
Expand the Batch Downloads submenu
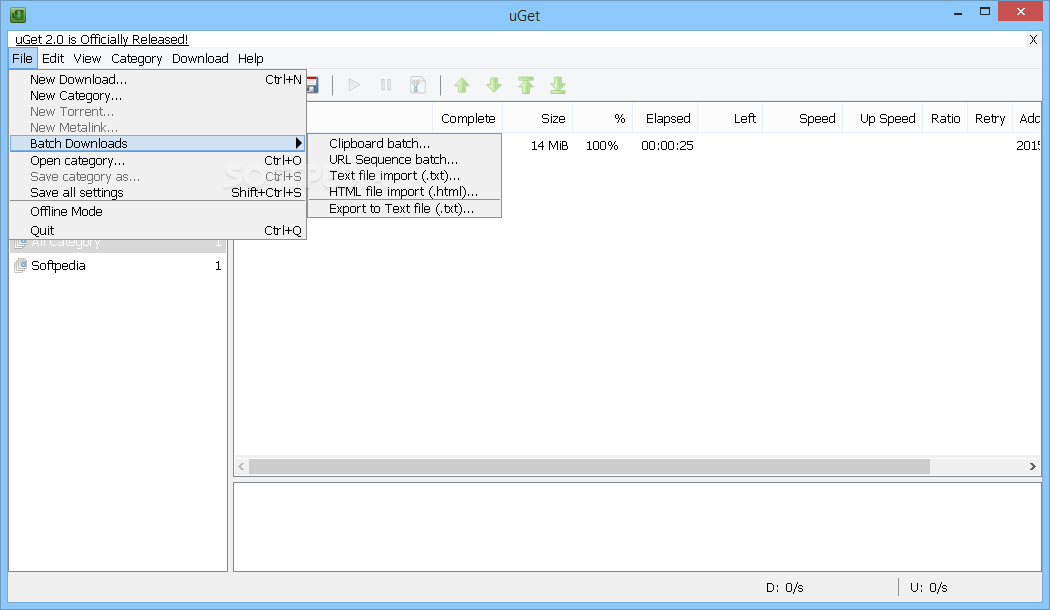pyautogui.click(x=158, y=143)
